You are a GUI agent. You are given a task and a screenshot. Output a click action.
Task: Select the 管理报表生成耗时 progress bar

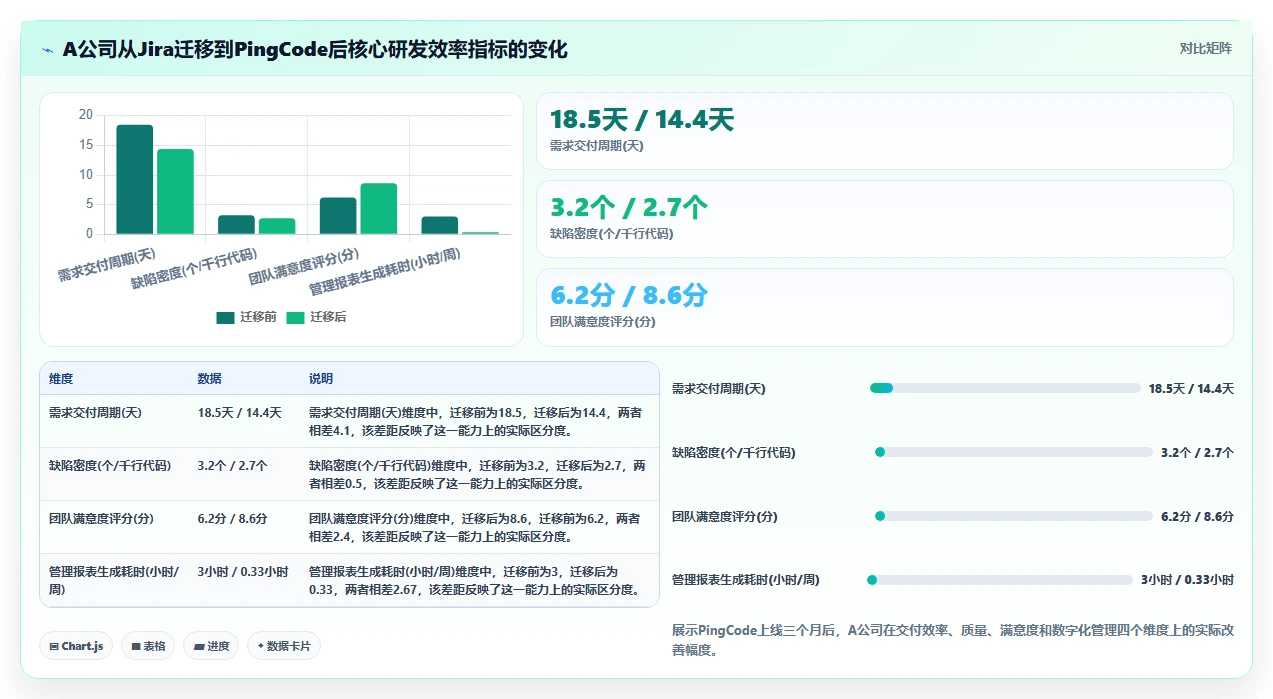(x=1000, y=580)
